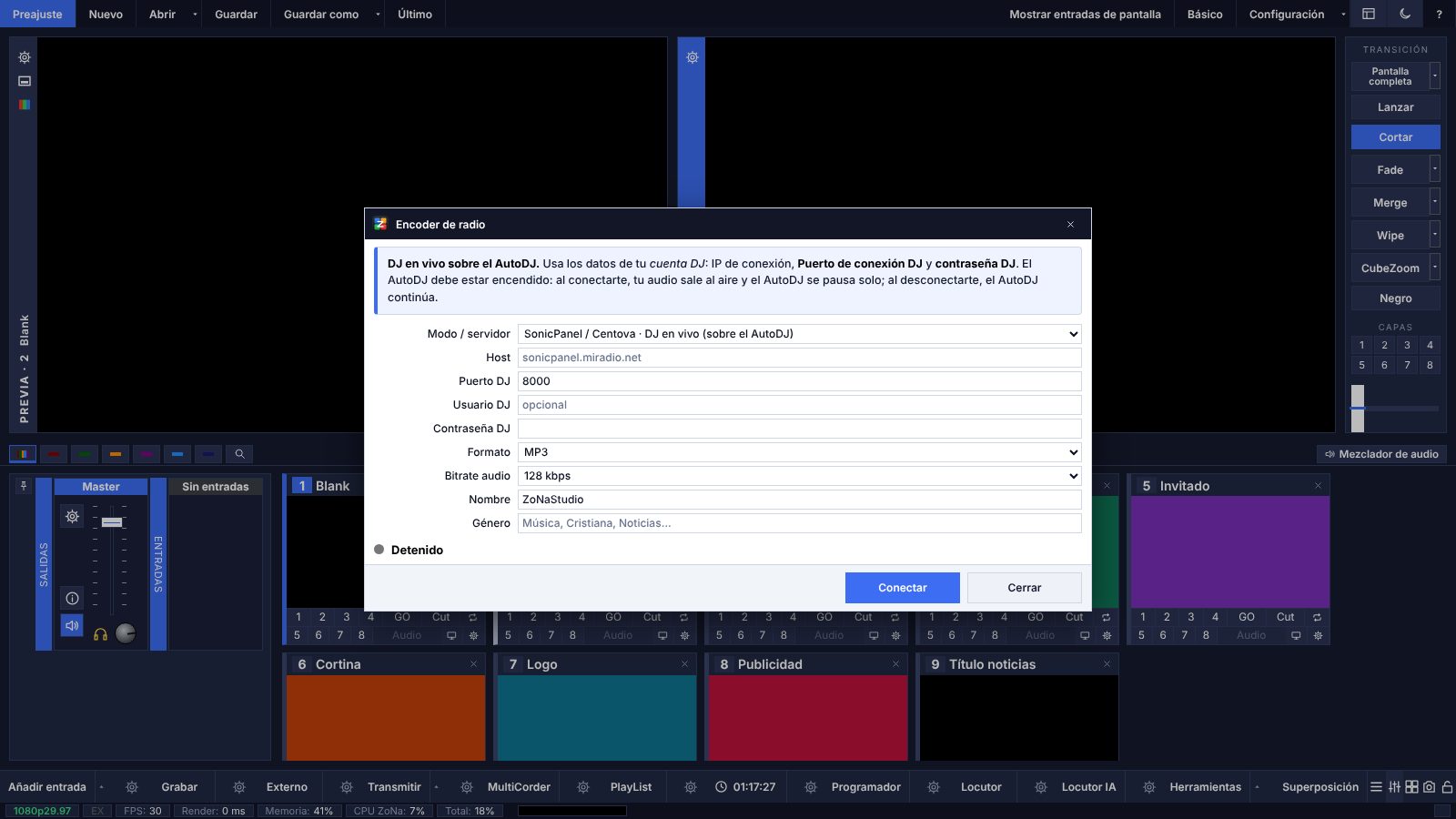Viewport: 1456px width, 819px height.
Task: Open the Bitrate audio dropdown
Action: [x=799, y=476]
